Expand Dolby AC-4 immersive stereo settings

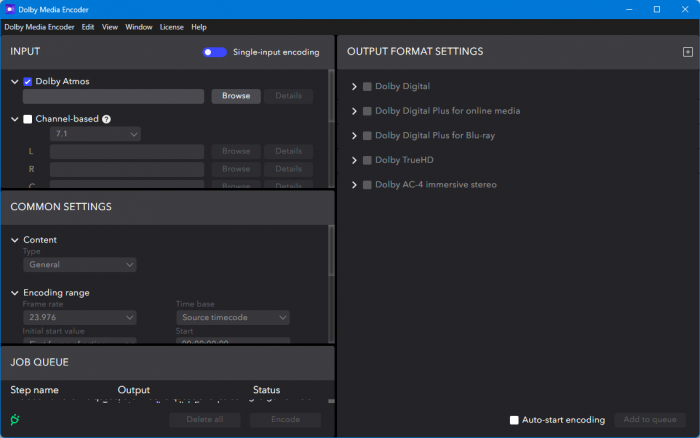354,185
